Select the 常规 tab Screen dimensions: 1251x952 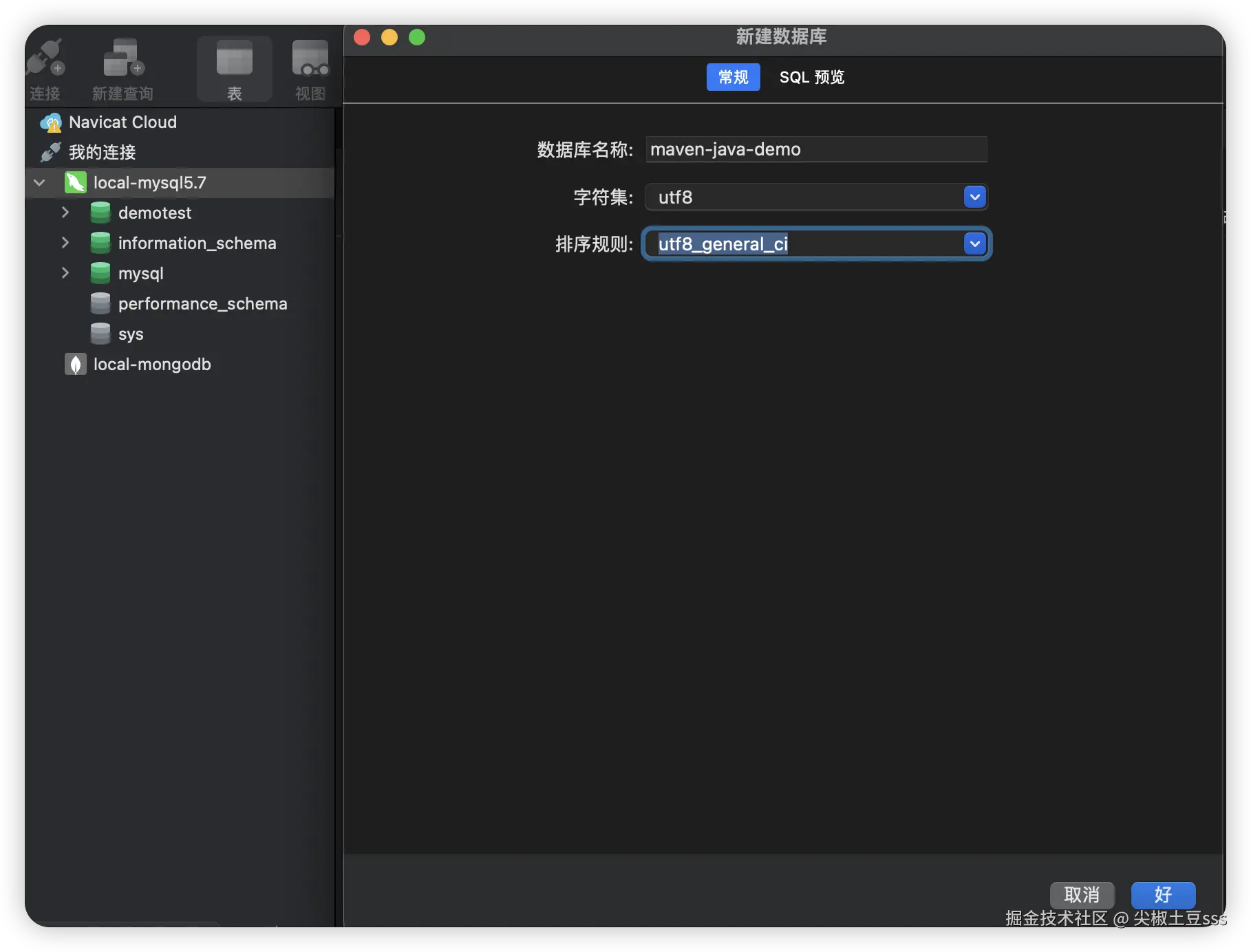[x=734, y=77]
